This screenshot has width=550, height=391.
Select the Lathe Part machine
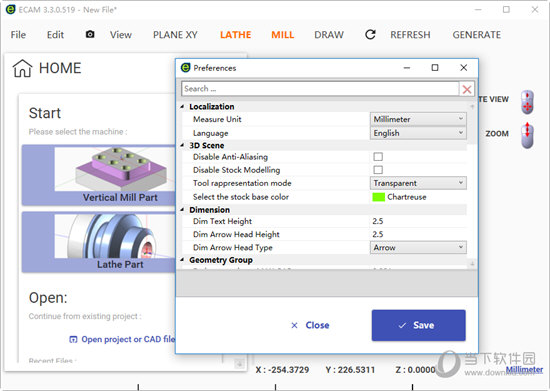(99, 242)
